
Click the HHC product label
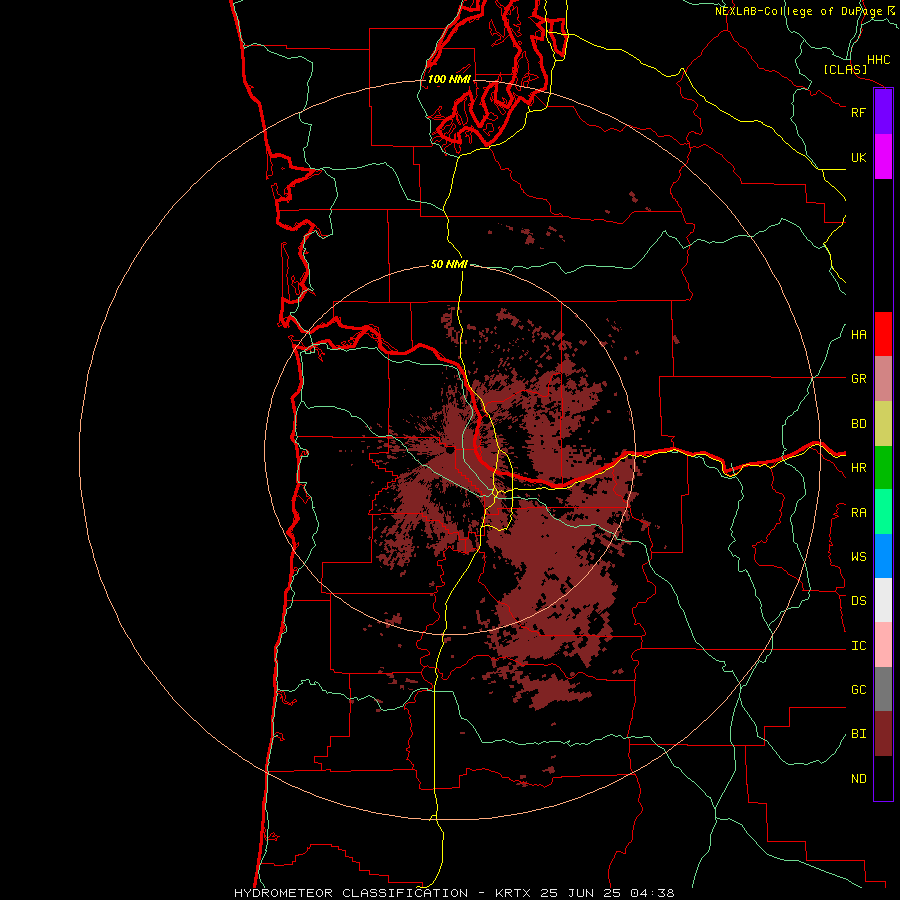point(878,60)
